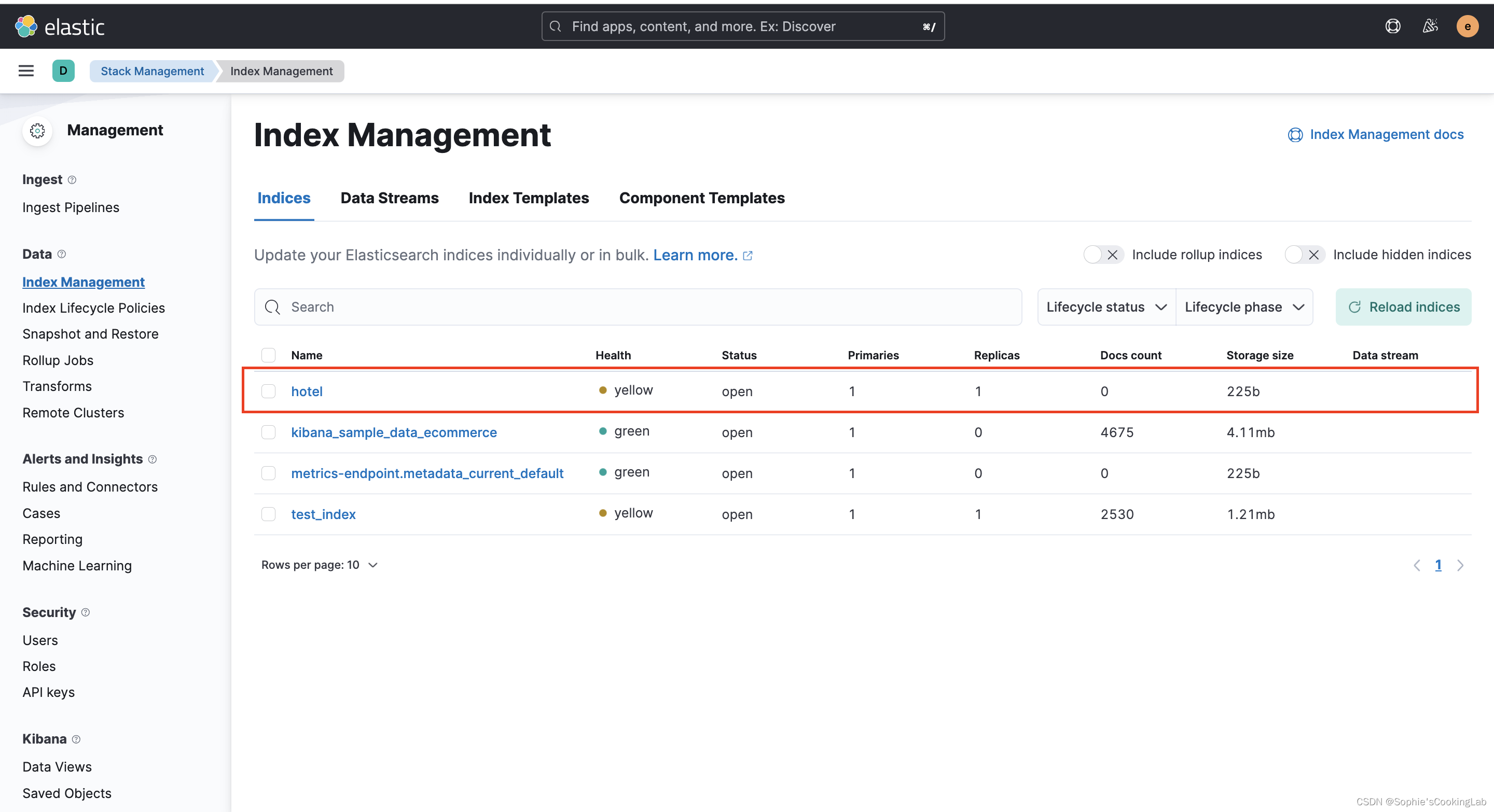Open Rows per page dropdown
This screenshot has height=812, width=1494.
(x=320, y=565)
